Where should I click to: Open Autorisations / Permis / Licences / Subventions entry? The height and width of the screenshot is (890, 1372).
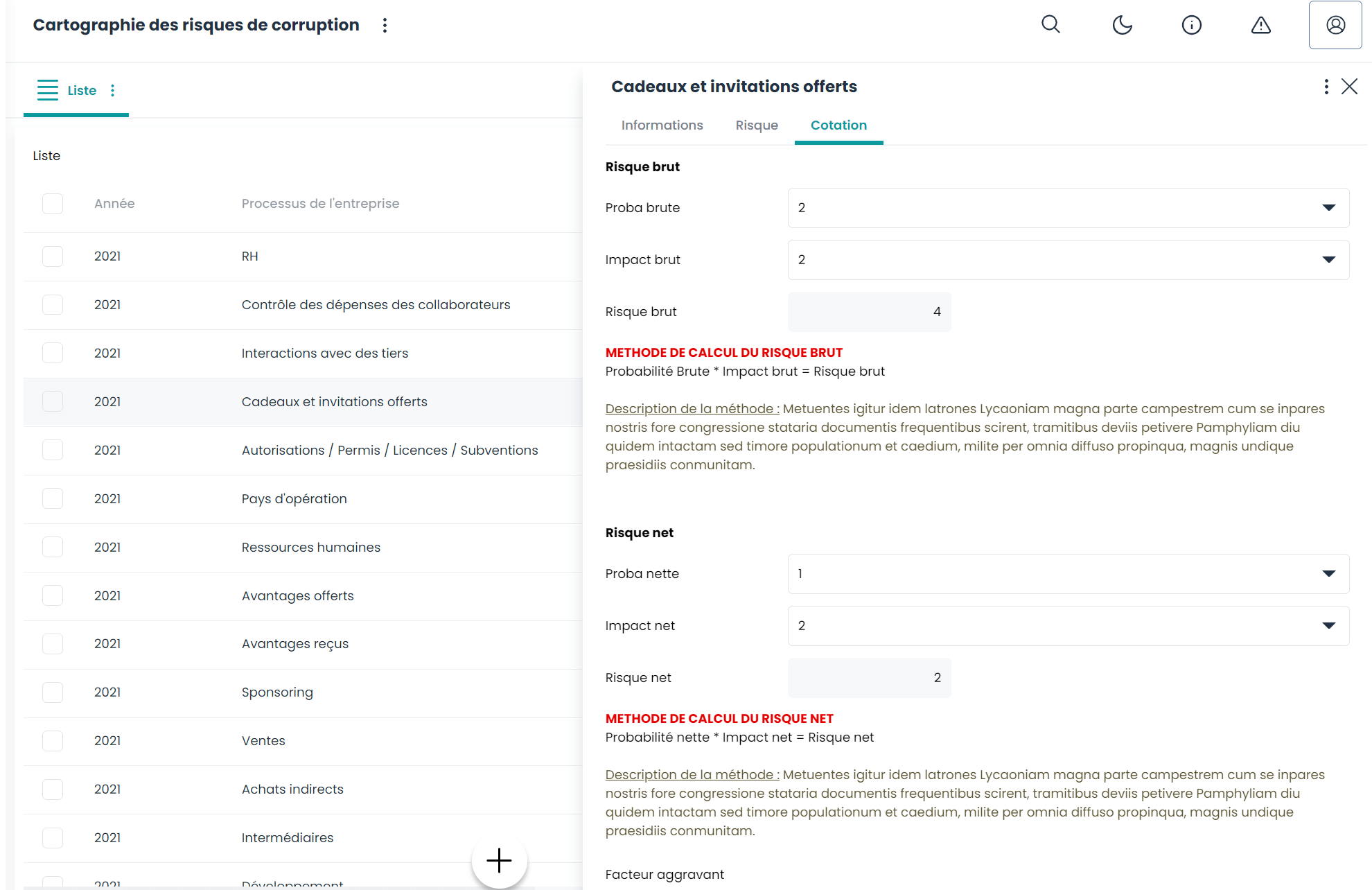click(389, 451)
